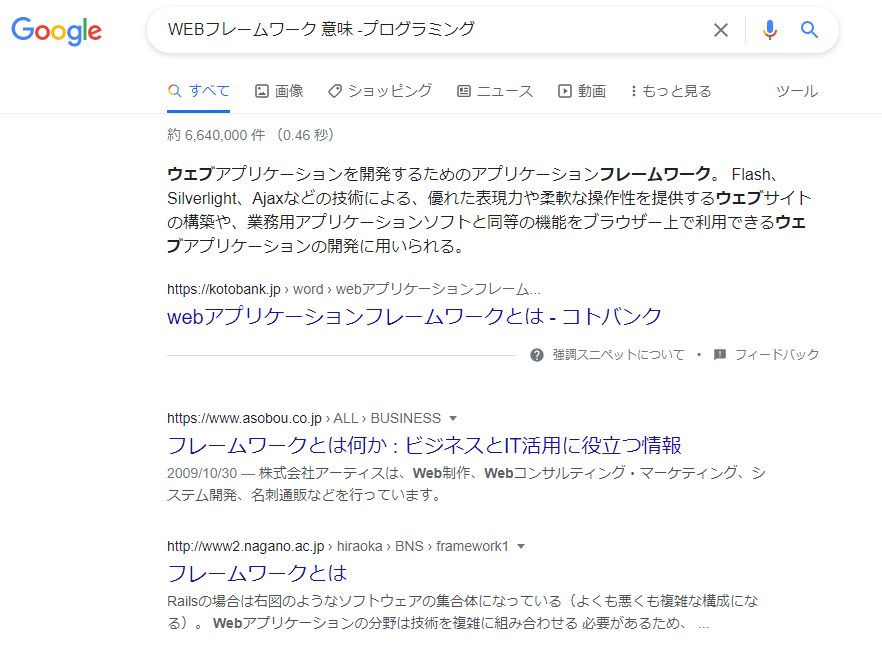Click the camera icon on the 画像 tab

(x=260, y=90)
